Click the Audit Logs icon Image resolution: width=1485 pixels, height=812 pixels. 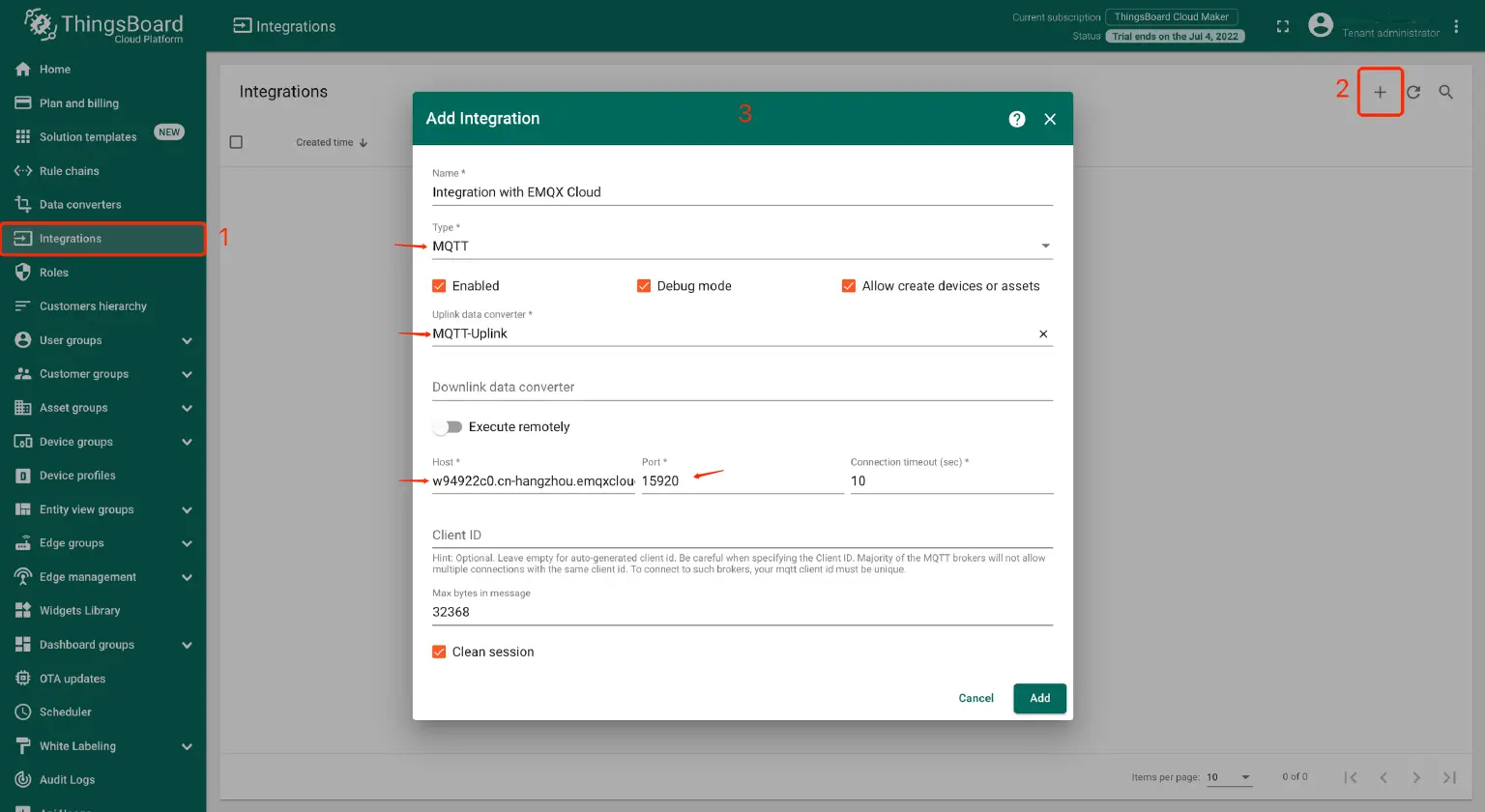(21, 779)
